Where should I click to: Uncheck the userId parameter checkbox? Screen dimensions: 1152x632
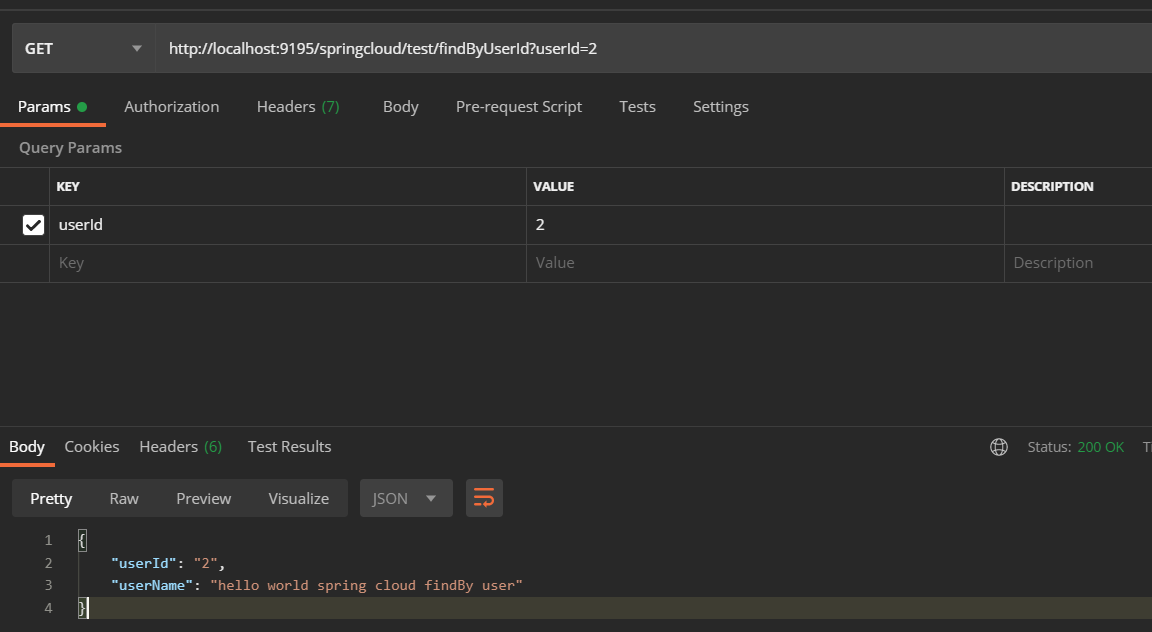[x=33, y=225]
